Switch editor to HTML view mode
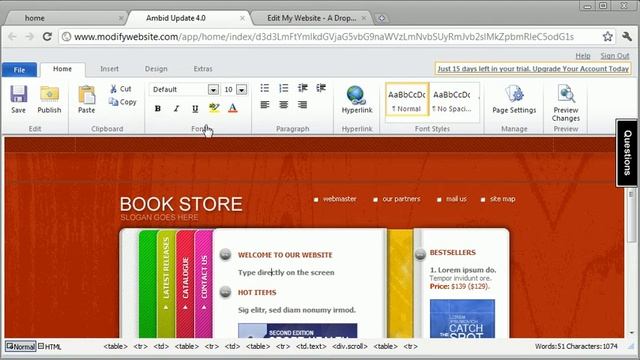640x360 pixels. click(50, 347)
